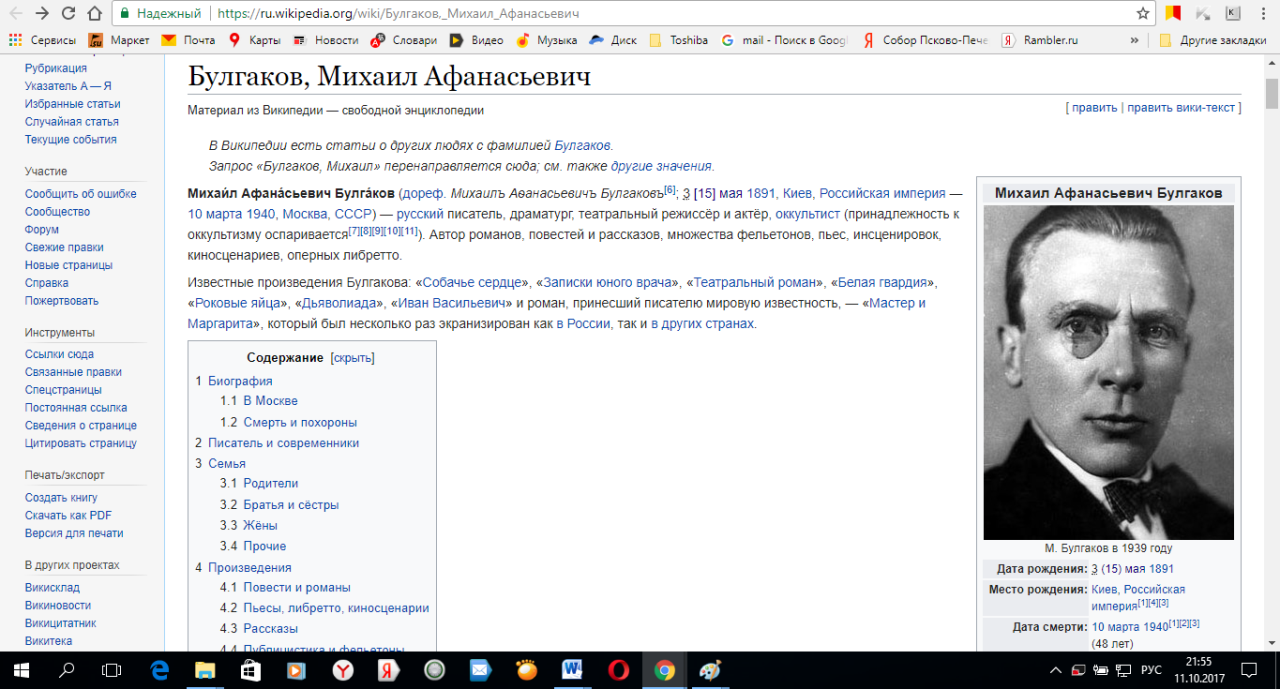Image resolution: width=1280 pixels, height=689 pixels.
Task: Open the Мастер и Маргарита link
Action: click(x=556, y=313)
